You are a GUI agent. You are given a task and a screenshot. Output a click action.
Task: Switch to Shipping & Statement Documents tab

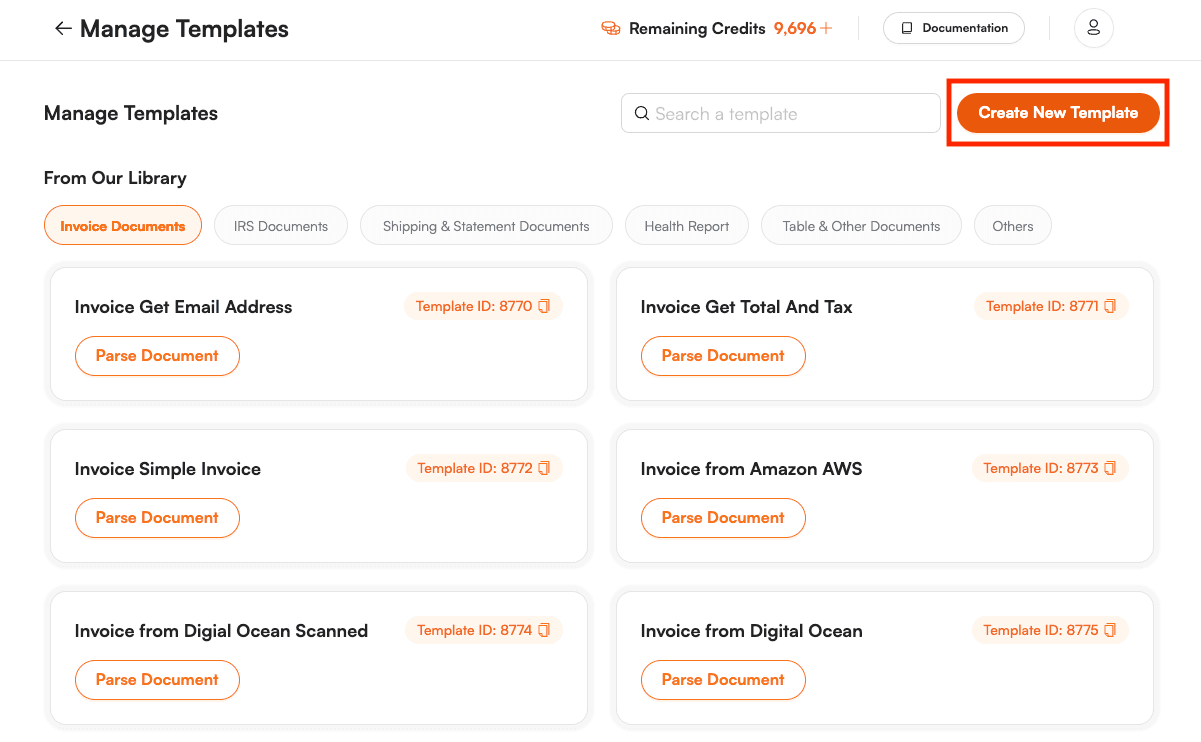point(486,226)
